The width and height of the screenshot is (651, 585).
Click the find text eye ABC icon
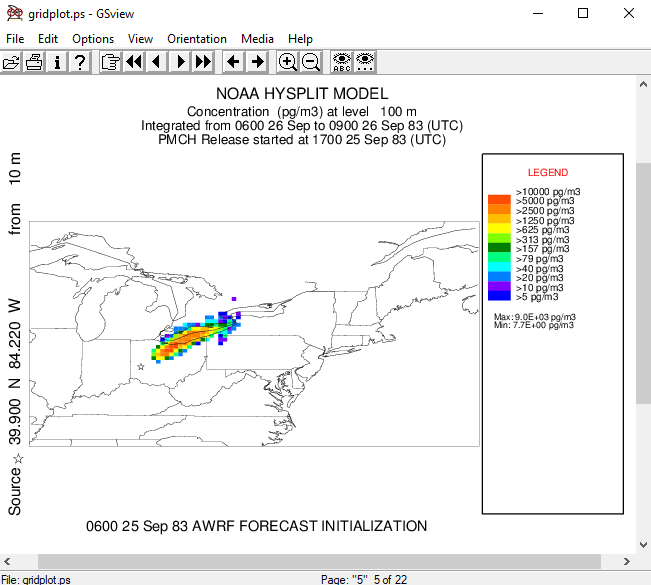tap(342, 62)
